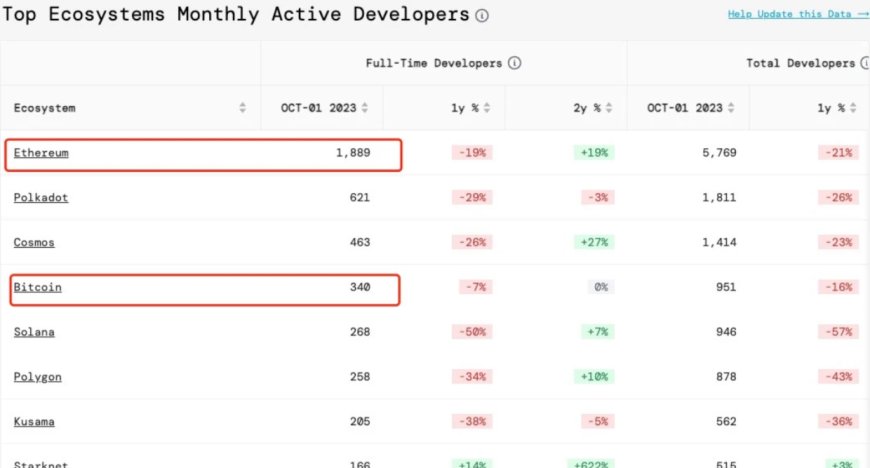Click Polkadot total 1y -26% badge
The width and height of the screenshot is (870, 468).
(838, 198)
